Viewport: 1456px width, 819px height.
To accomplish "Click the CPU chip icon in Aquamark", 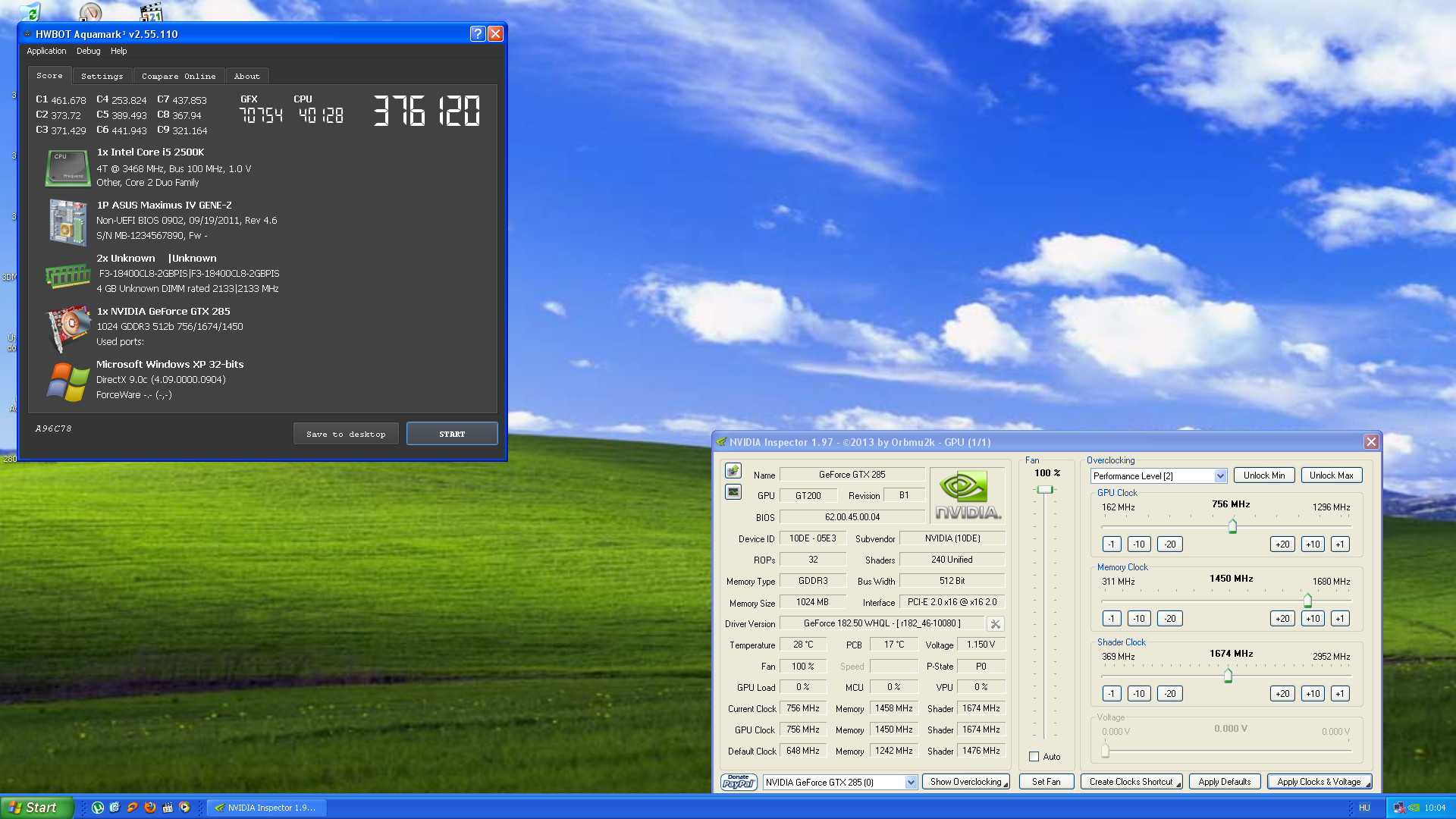I will [x=67, y=168].
